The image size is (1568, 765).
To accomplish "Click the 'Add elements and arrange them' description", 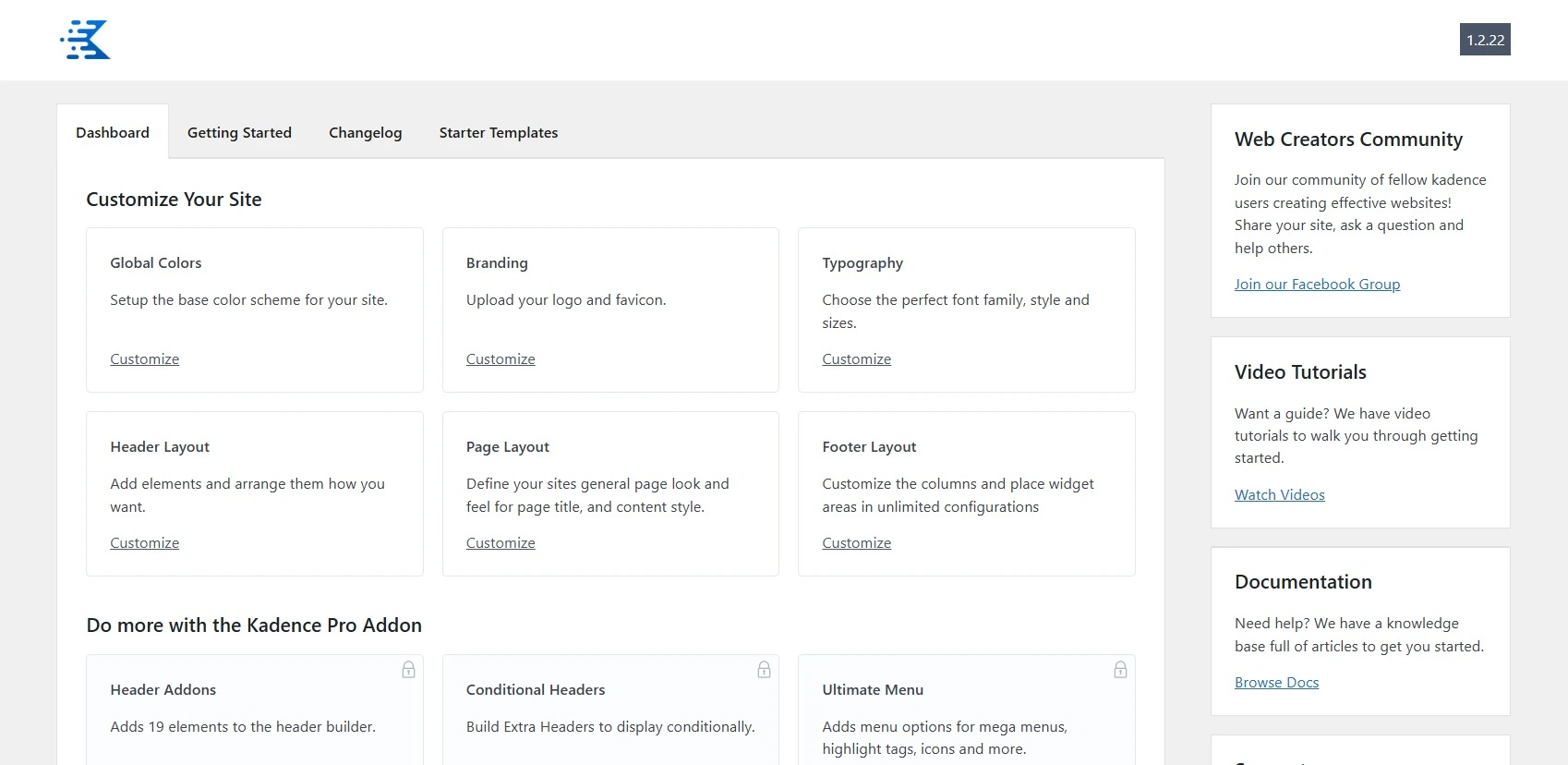I will tap(247, 495).
